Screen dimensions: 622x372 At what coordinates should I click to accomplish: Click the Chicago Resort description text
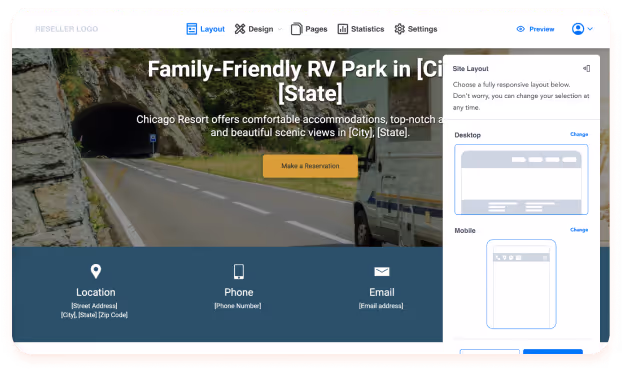(290, 126)
